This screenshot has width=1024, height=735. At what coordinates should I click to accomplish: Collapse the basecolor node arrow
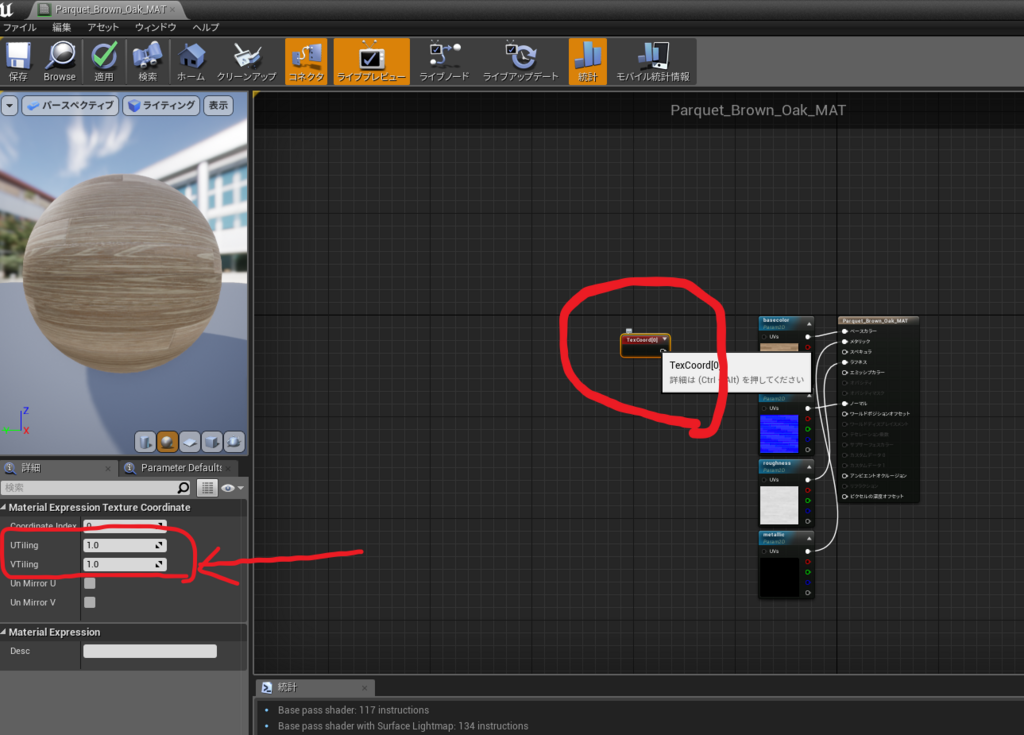(x=808, y=324)
